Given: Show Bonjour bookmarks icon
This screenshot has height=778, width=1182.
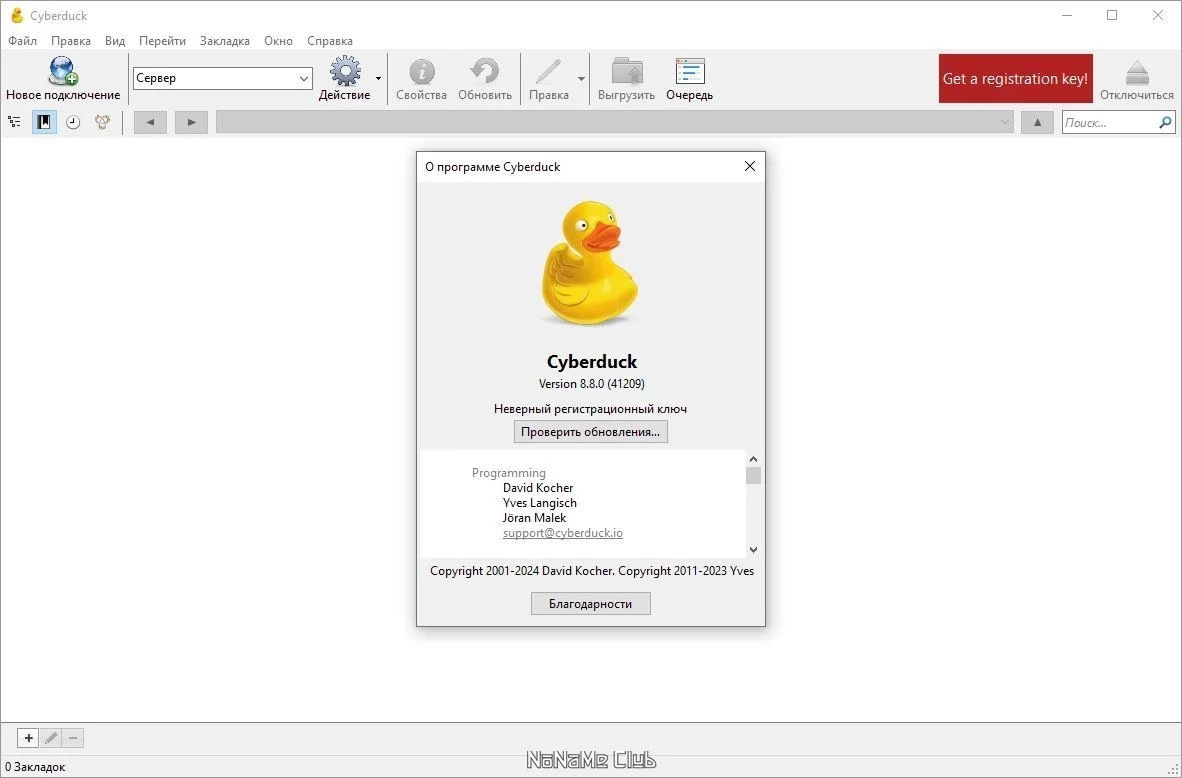Looking at the screenshot, I should click(103, 122).
